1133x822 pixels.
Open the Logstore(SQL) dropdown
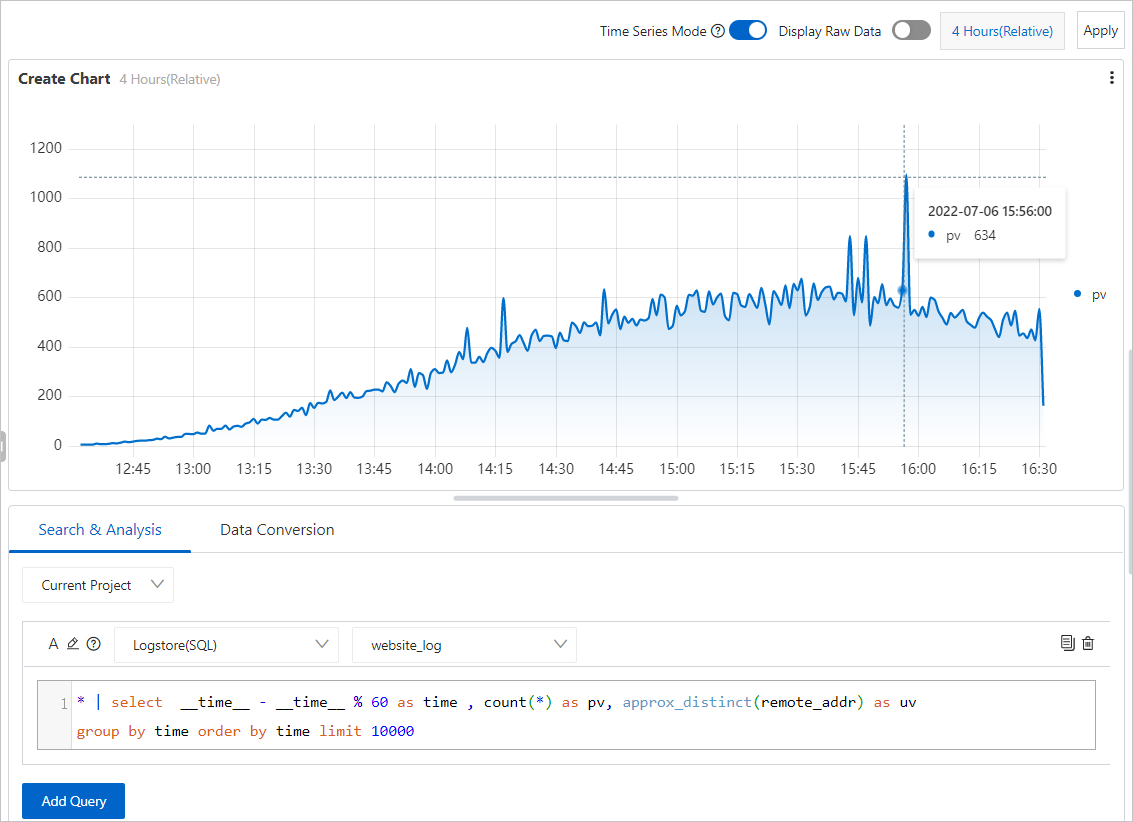(x=226, y=644)
